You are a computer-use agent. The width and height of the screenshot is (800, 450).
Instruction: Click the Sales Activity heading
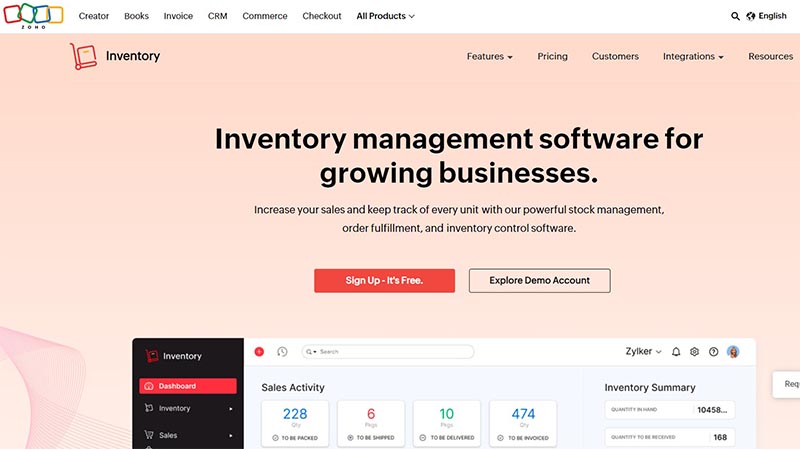pyautogui.click(x=293, y=388)
